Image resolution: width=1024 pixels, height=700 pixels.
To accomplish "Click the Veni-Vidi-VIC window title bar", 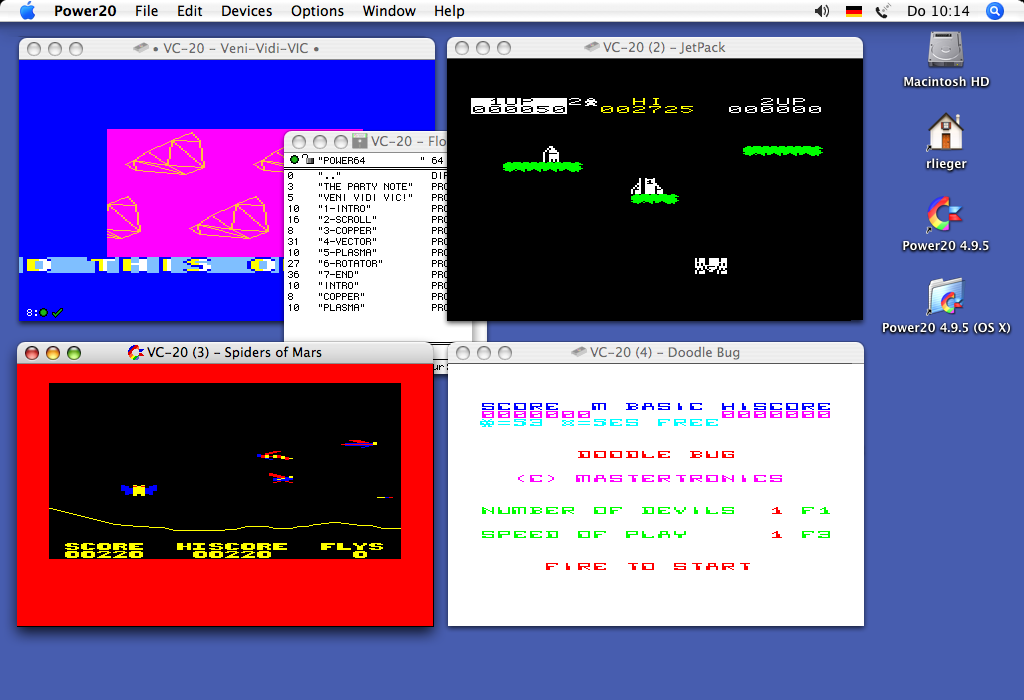I will (x=227, y=48).
